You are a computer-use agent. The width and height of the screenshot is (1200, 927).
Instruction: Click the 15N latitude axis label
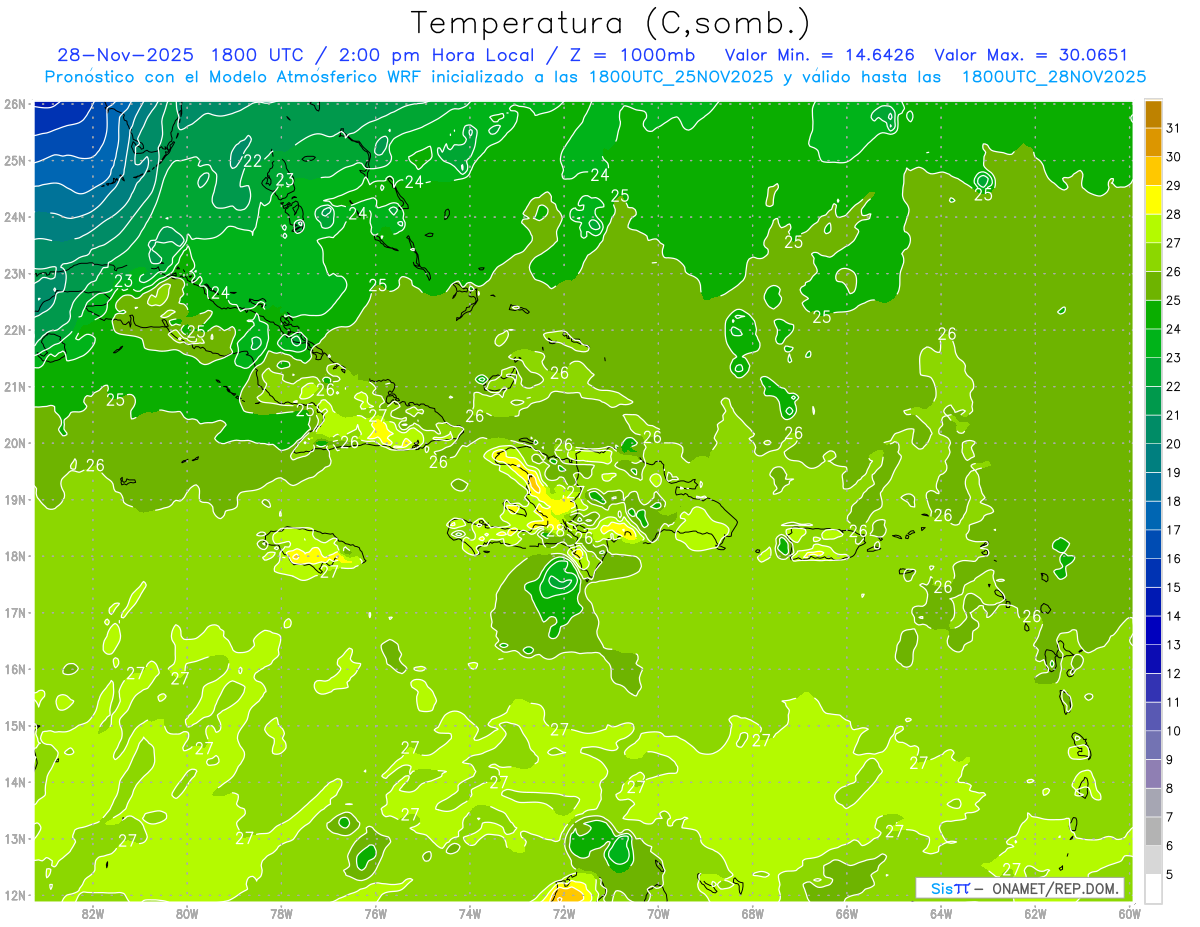[15, 725]
